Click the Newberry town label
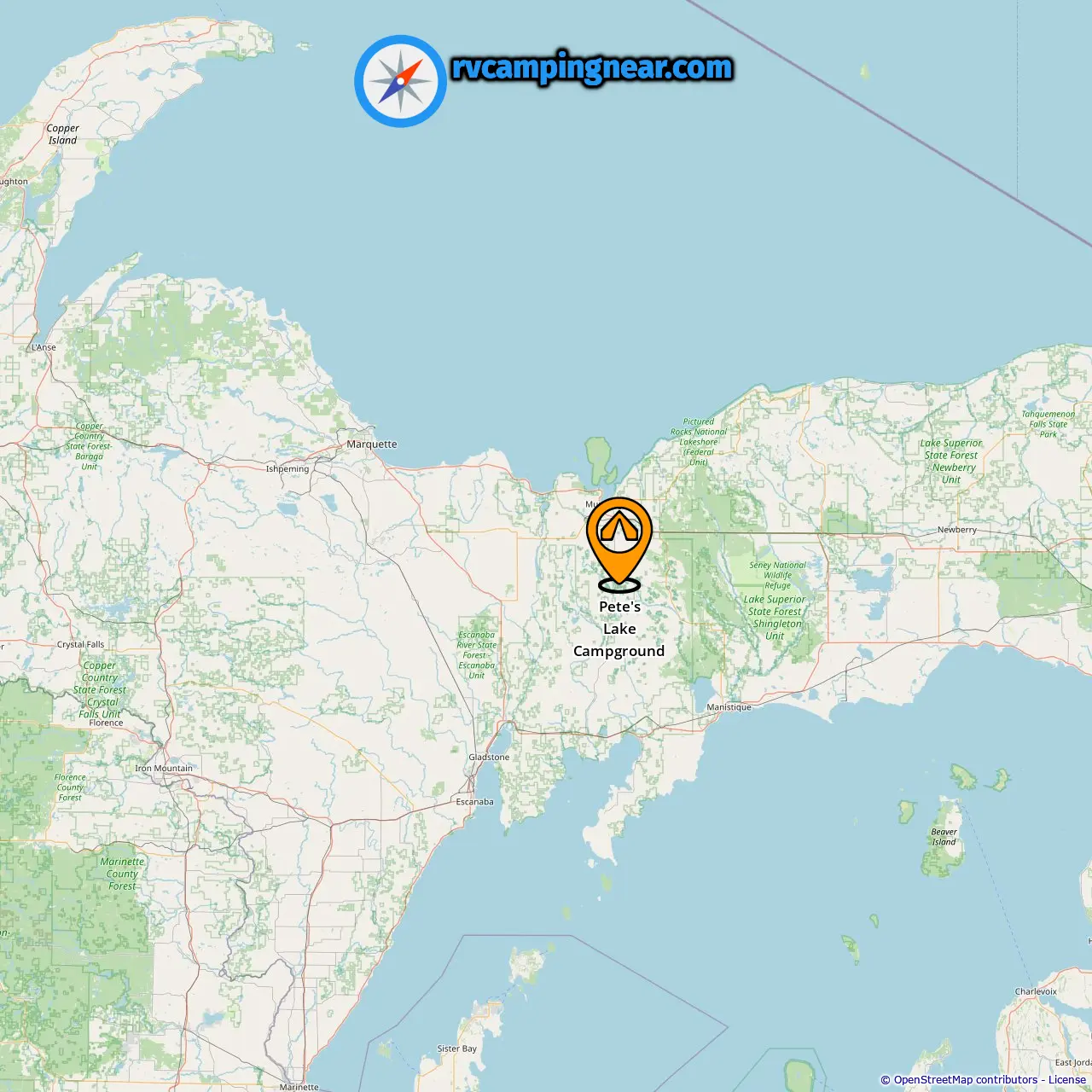 957,530
